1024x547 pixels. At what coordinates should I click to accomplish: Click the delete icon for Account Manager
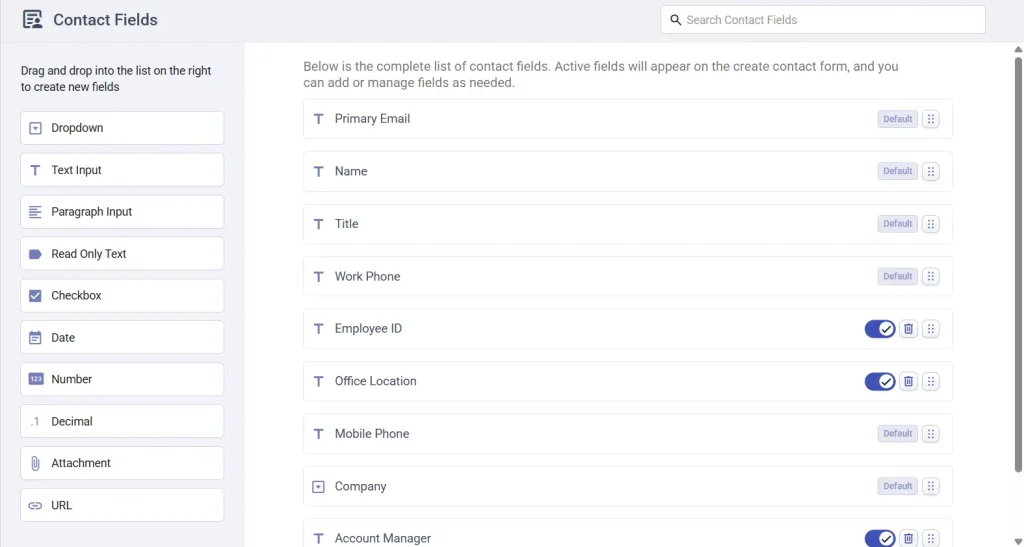[x=908, y=538]
